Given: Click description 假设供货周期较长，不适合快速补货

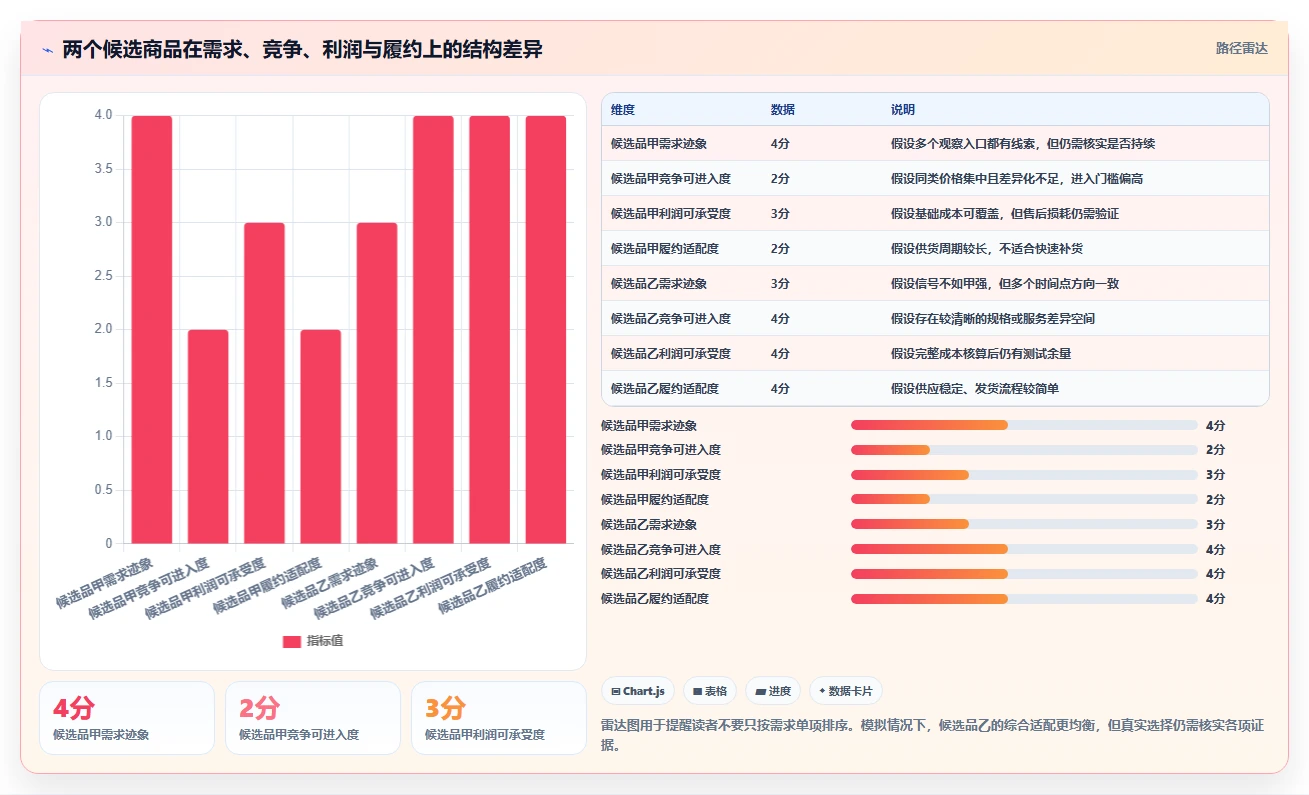Looking at the screenshot, I should (x=987, y=249).
